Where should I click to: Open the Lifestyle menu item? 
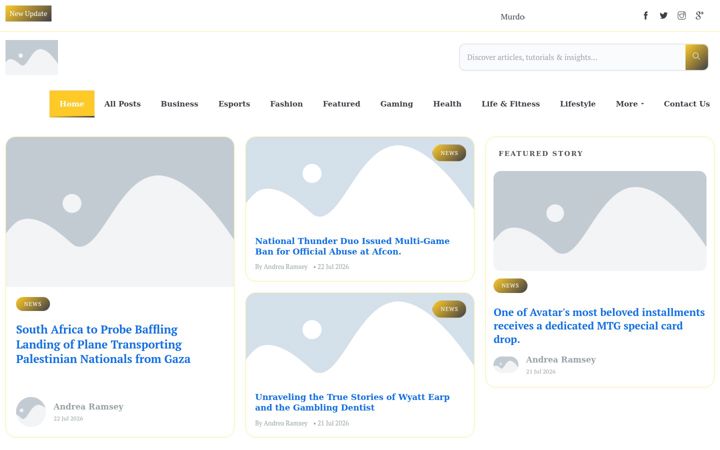(578, 104)
